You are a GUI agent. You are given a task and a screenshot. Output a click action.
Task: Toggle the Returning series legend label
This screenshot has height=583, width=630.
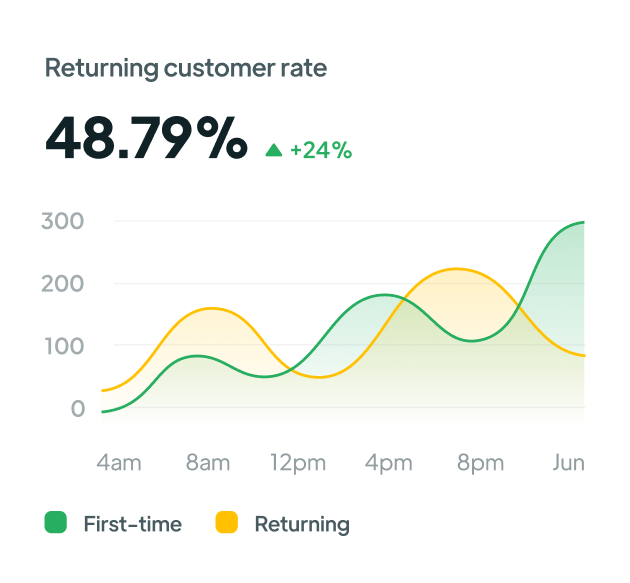302,523
